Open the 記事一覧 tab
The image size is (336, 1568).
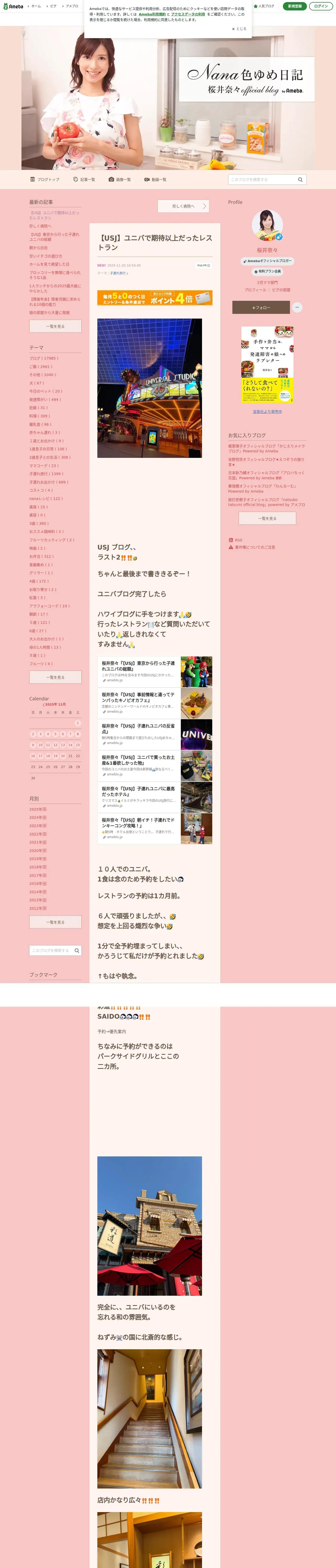click(x=84, y=180)
